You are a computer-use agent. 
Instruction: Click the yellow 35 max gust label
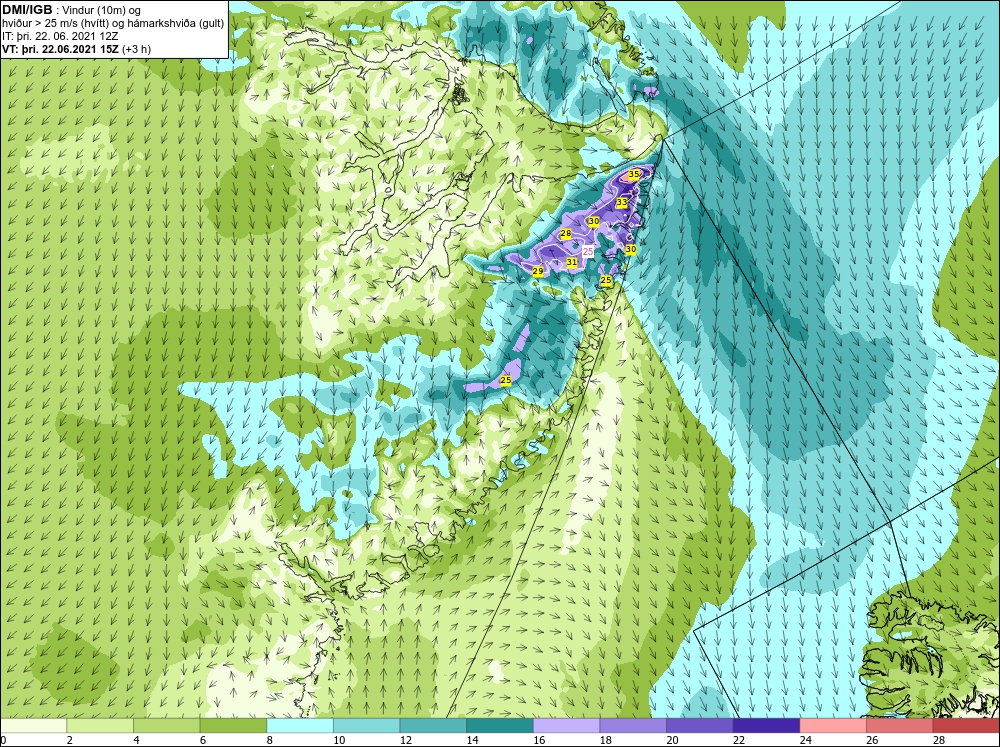point(634,175)
